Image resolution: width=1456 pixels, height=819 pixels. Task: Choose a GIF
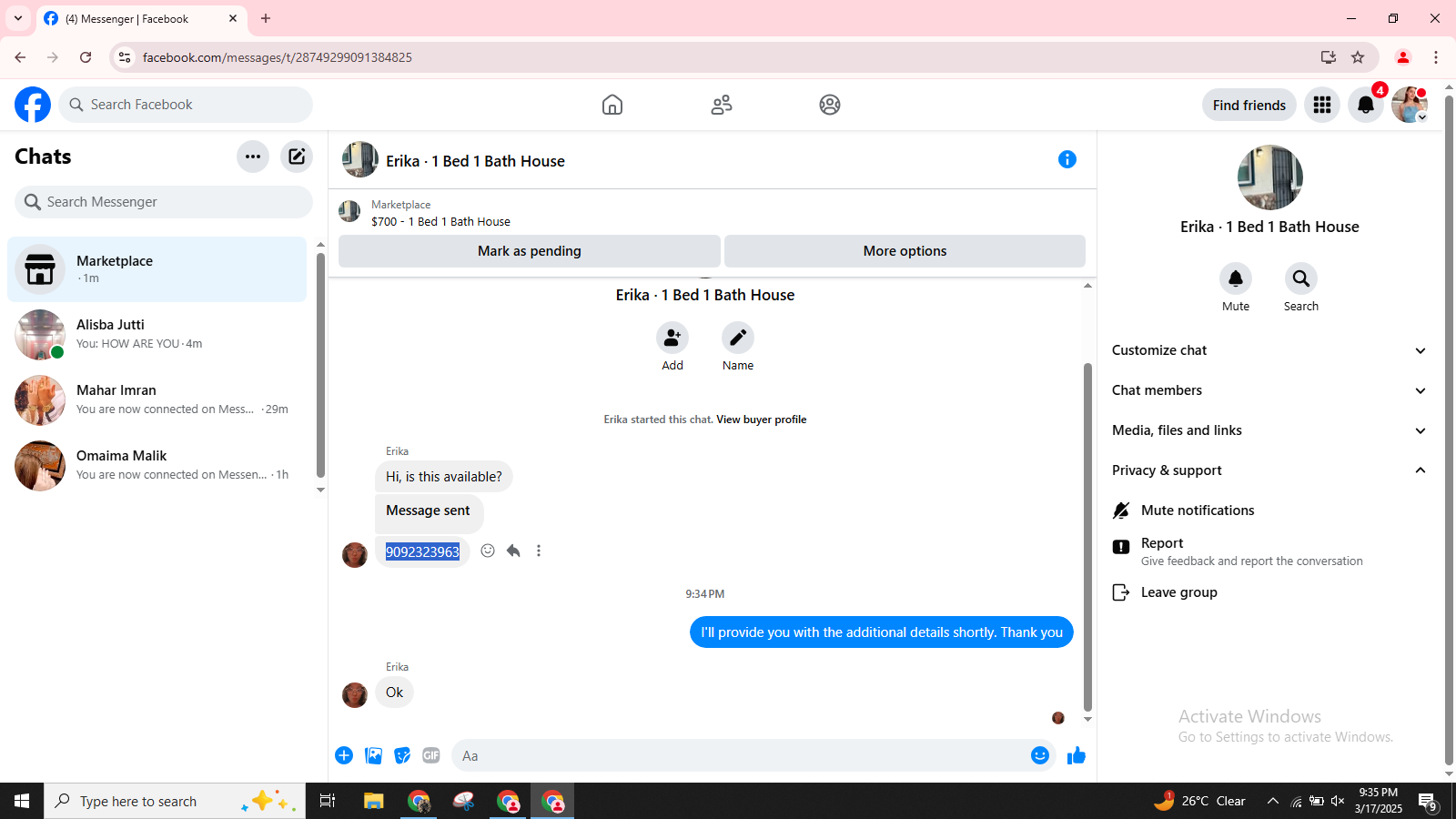[x=431, y=755]
